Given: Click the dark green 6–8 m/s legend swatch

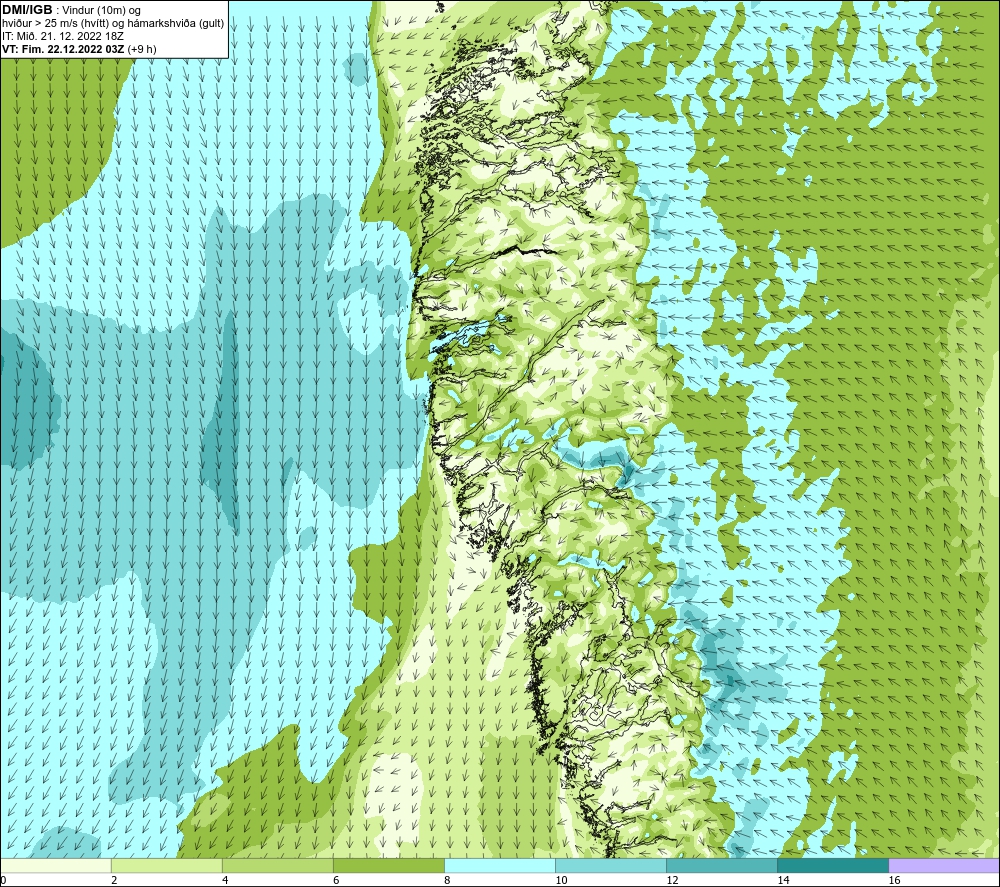Looking at the screenshot, I should click(389, 865).
